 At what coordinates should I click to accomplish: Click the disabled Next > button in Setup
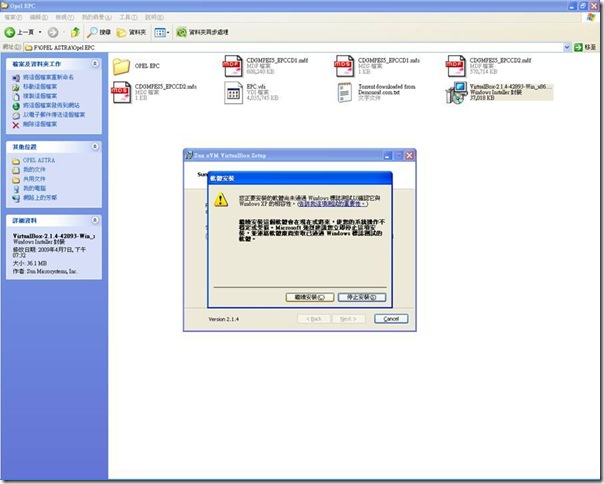[x=348, y=319]
